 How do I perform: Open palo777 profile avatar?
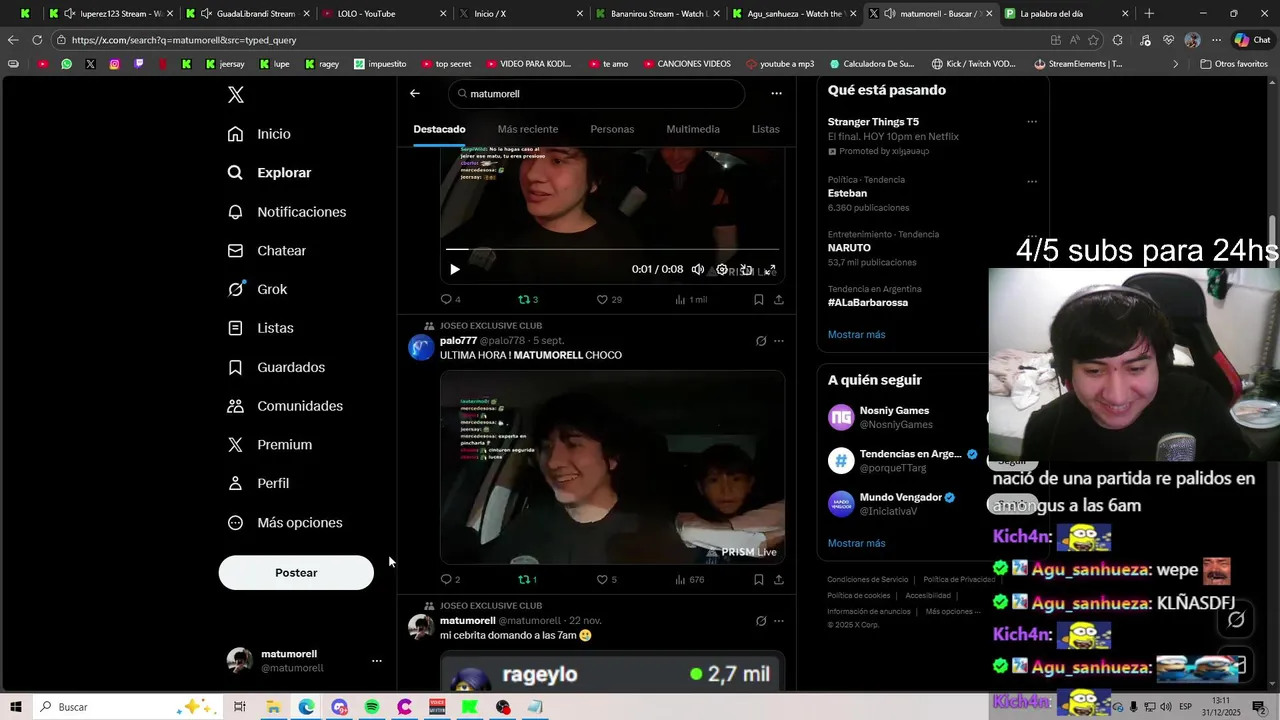pyautogui.click(x=421, y=347)
